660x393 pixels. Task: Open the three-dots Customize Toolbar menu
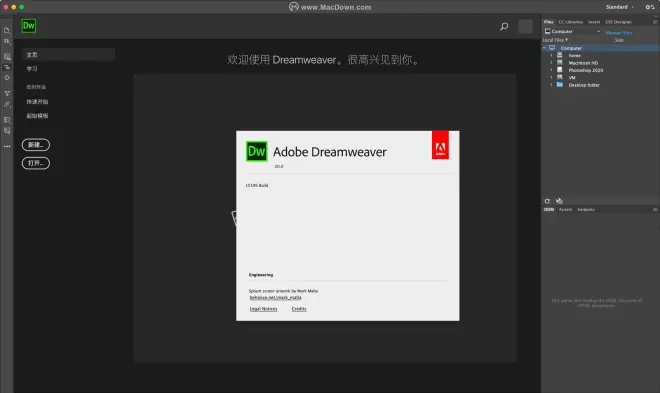coord(7,146)
